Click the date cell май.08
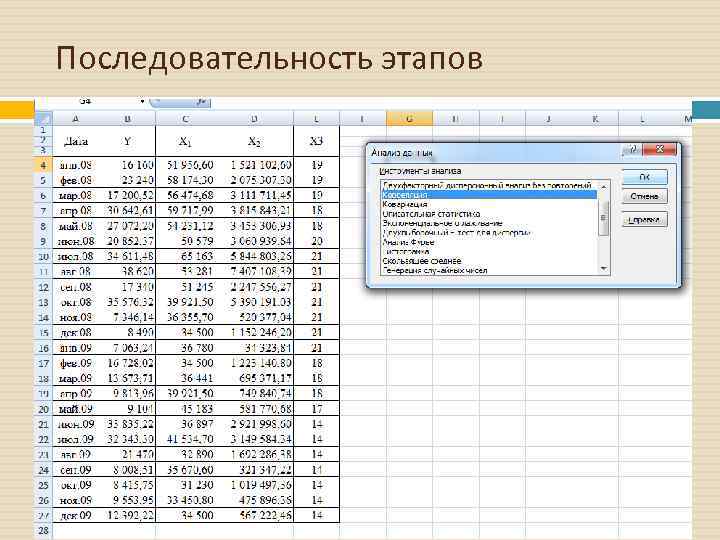The width and height of the screenshot is (720, 540). (x=76, y=226)
